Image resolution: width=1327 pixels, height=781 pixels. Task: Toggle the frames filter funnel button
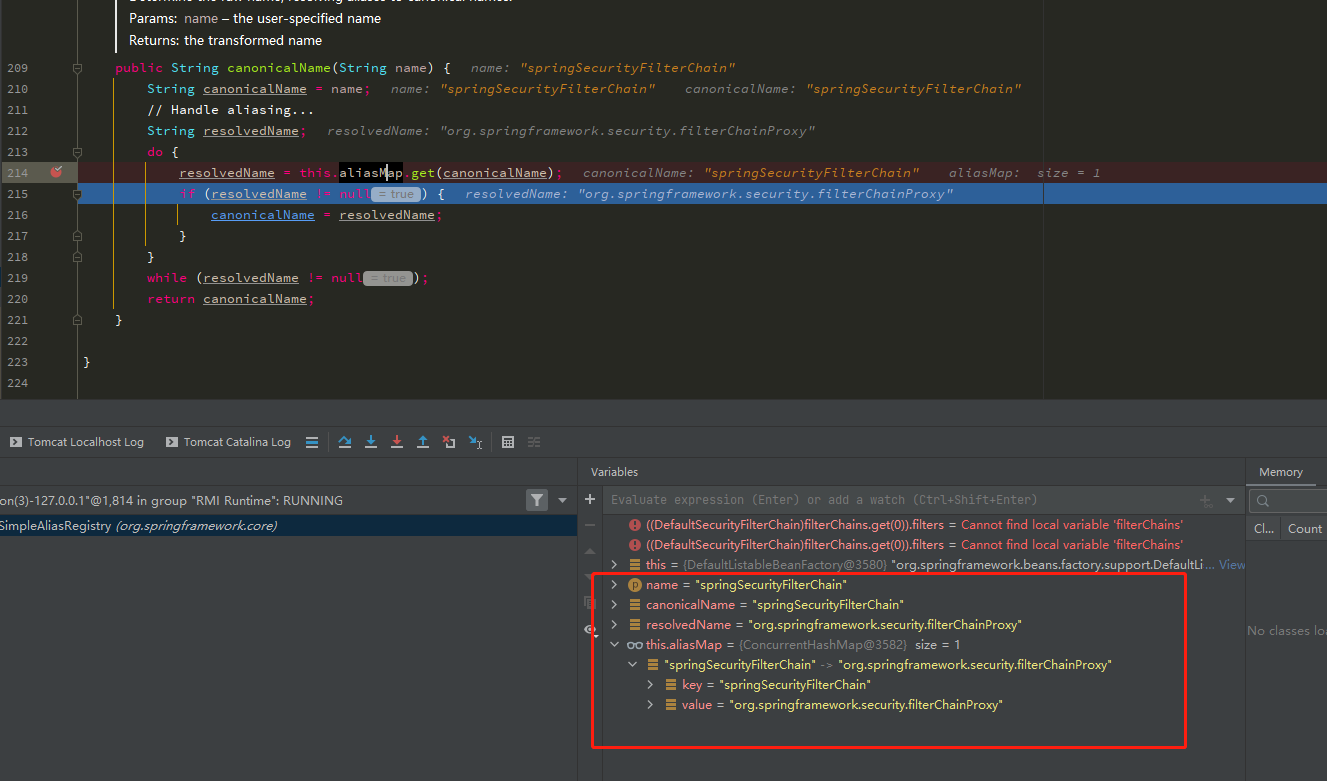coord(537,500)
